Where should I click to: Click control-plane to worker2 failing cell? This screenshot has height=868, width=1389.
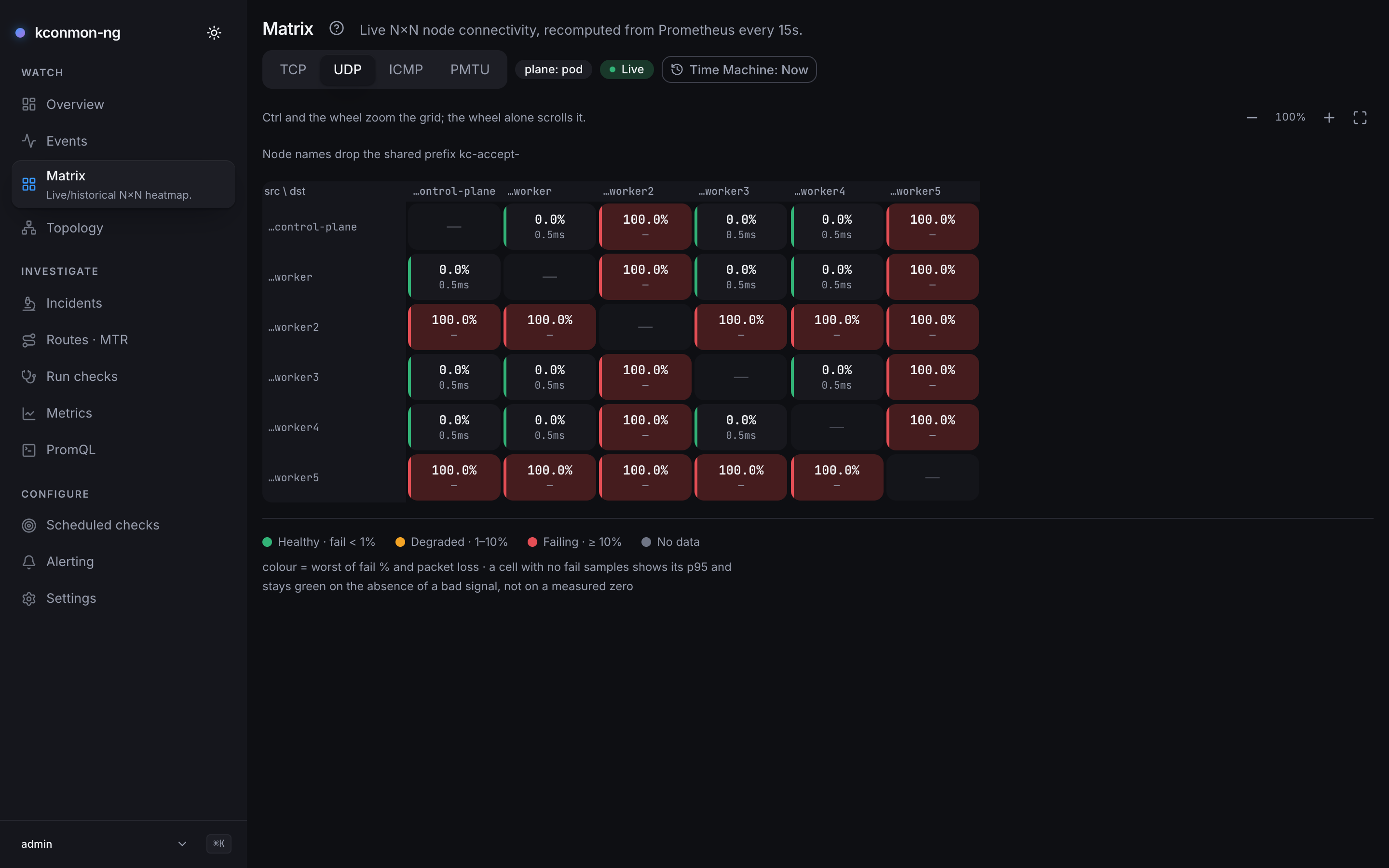[645, 227]
